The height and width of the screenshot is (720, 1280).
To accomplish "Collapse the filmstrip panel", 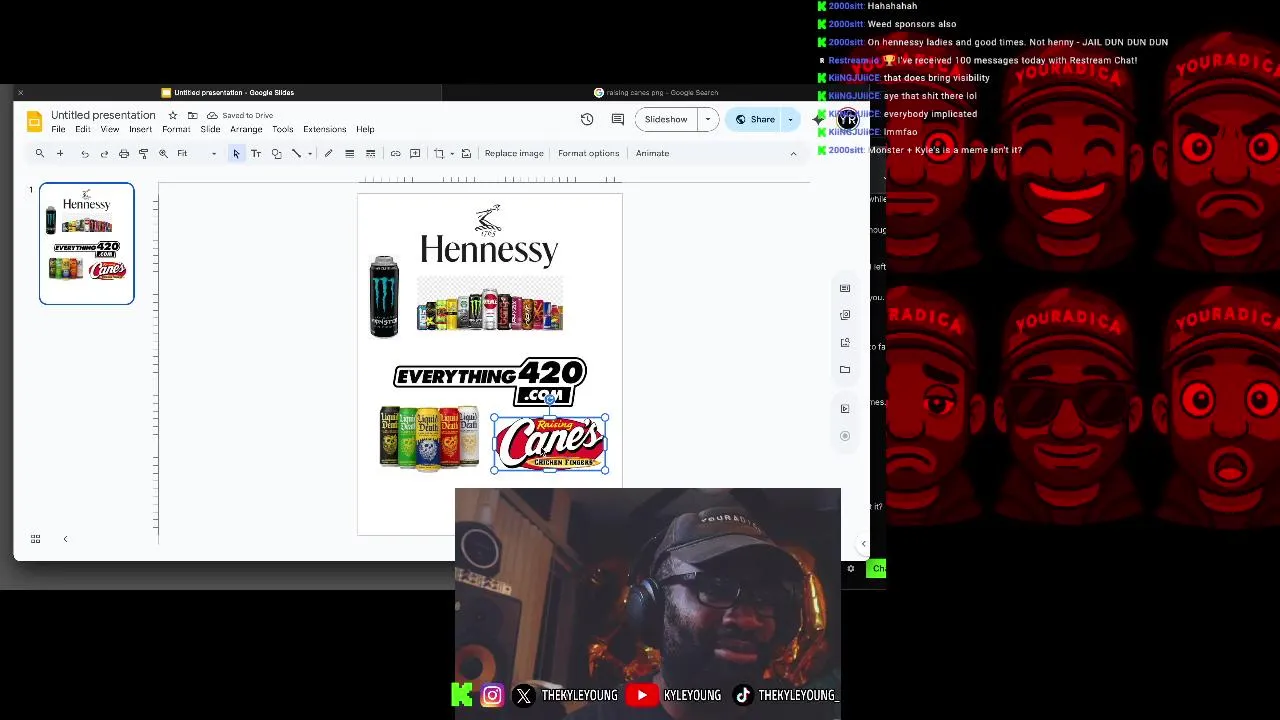I will (x=65, y=539).
